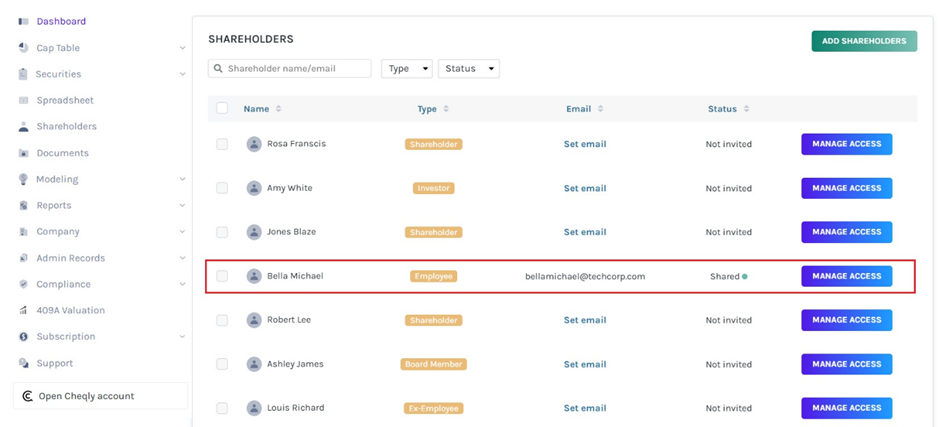This screenshot has width=939, height=427.
Task: Open the Type filter dropdown
Action: pos(407,68)
